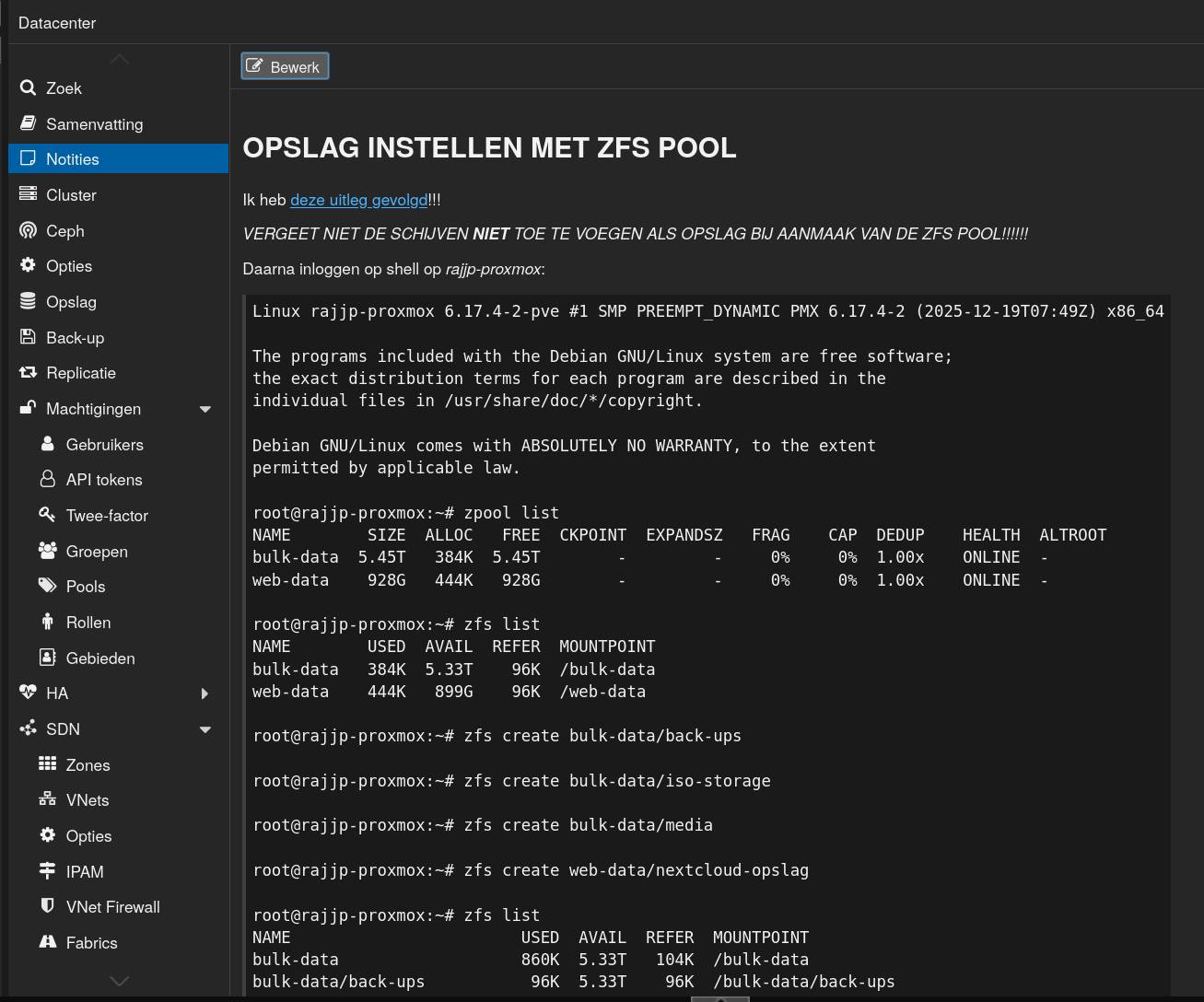
Task: Open the Fabrics entry
Action: click(118, 942)
